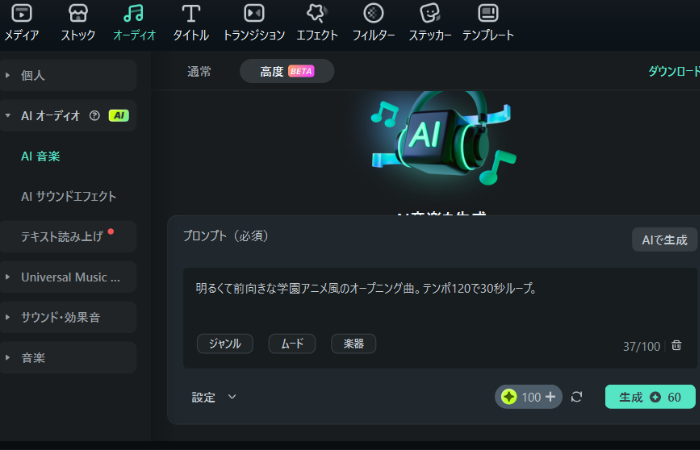
Task: Click the AIで生成 button
Action: point(663,240)
